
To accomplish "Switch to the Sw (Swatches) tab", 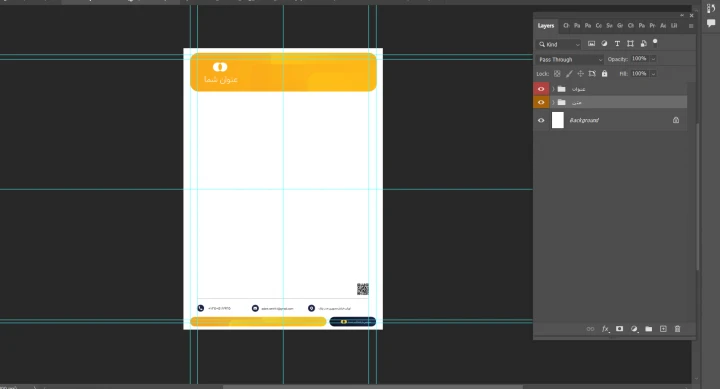I will 609,26.
